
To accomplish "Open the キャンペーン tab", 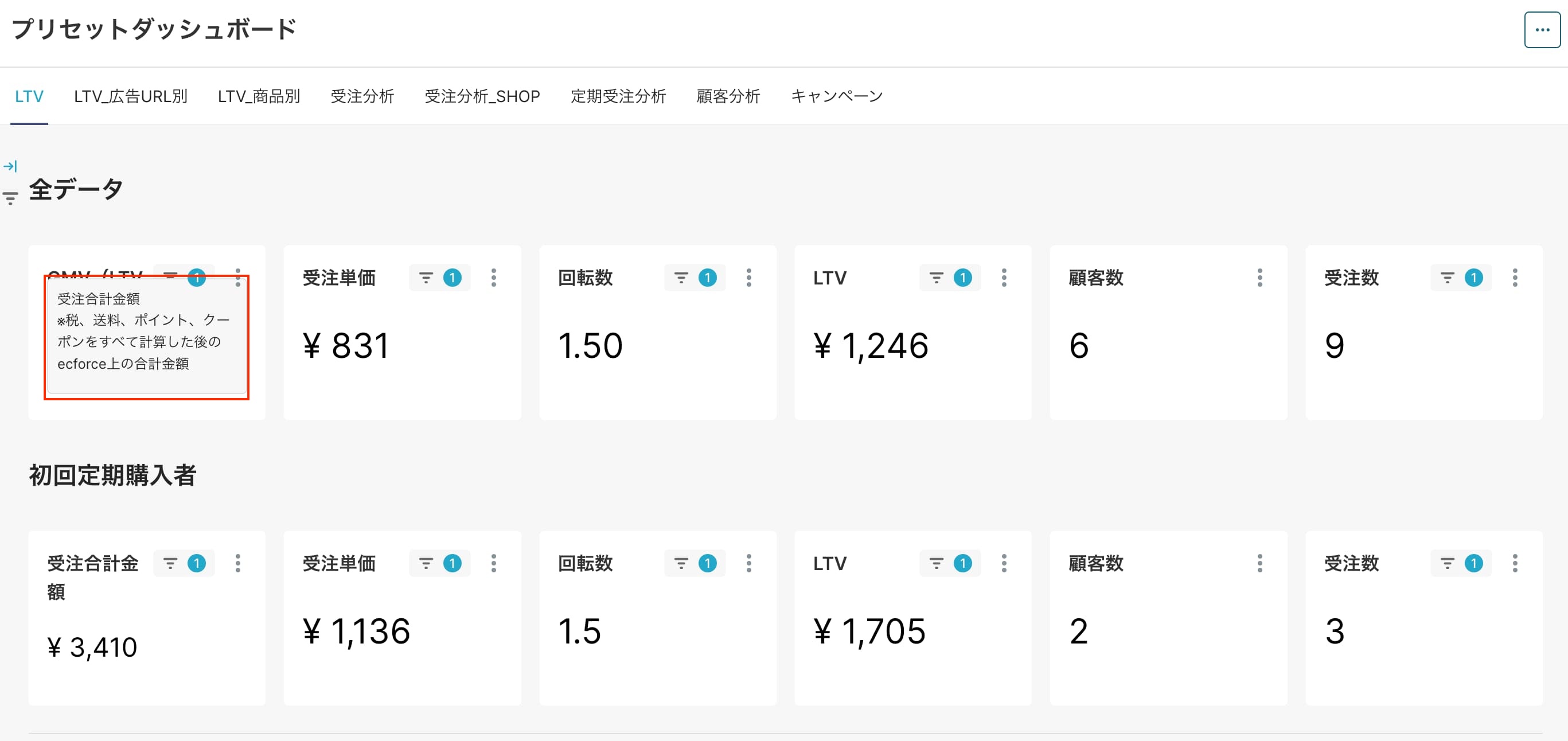I will 836,96.
